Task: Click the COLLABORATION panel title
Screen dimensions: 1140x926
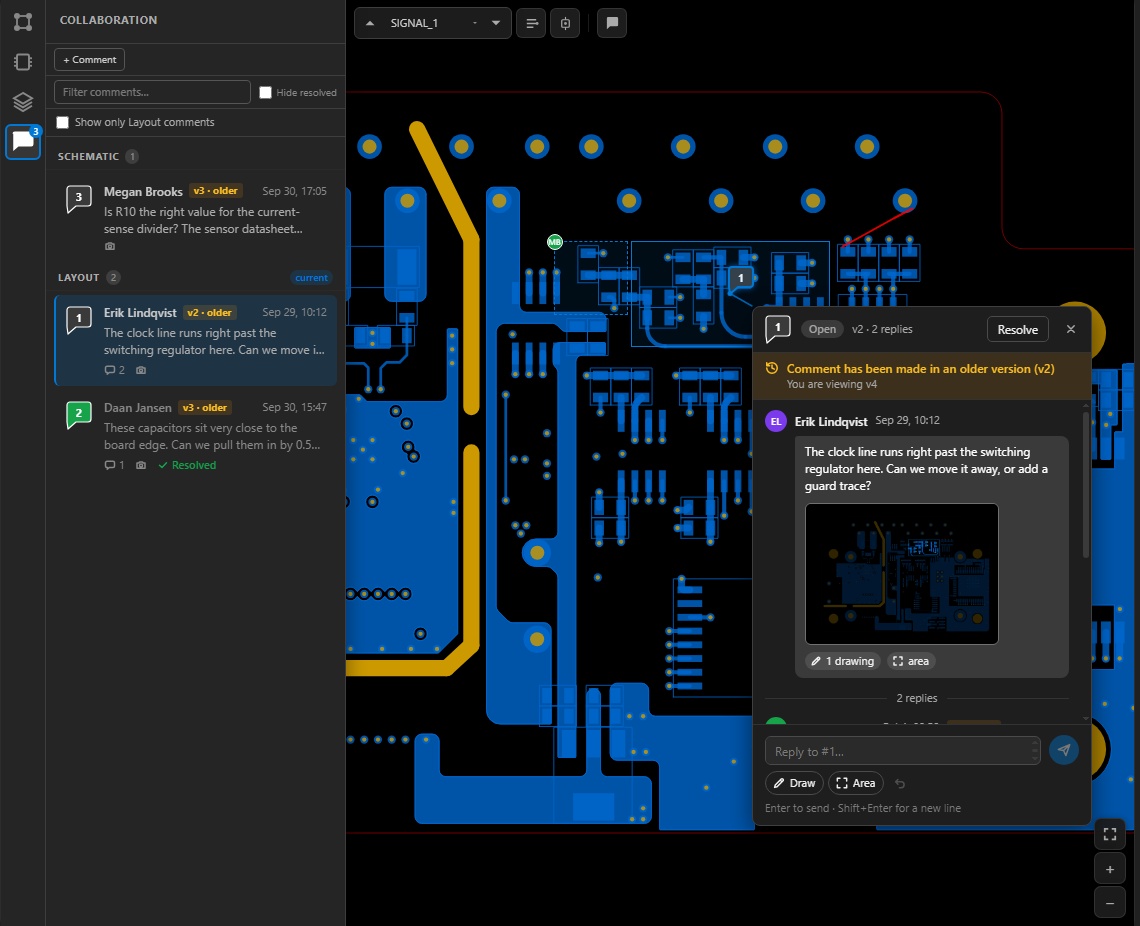Action: (x=108, y=20)
